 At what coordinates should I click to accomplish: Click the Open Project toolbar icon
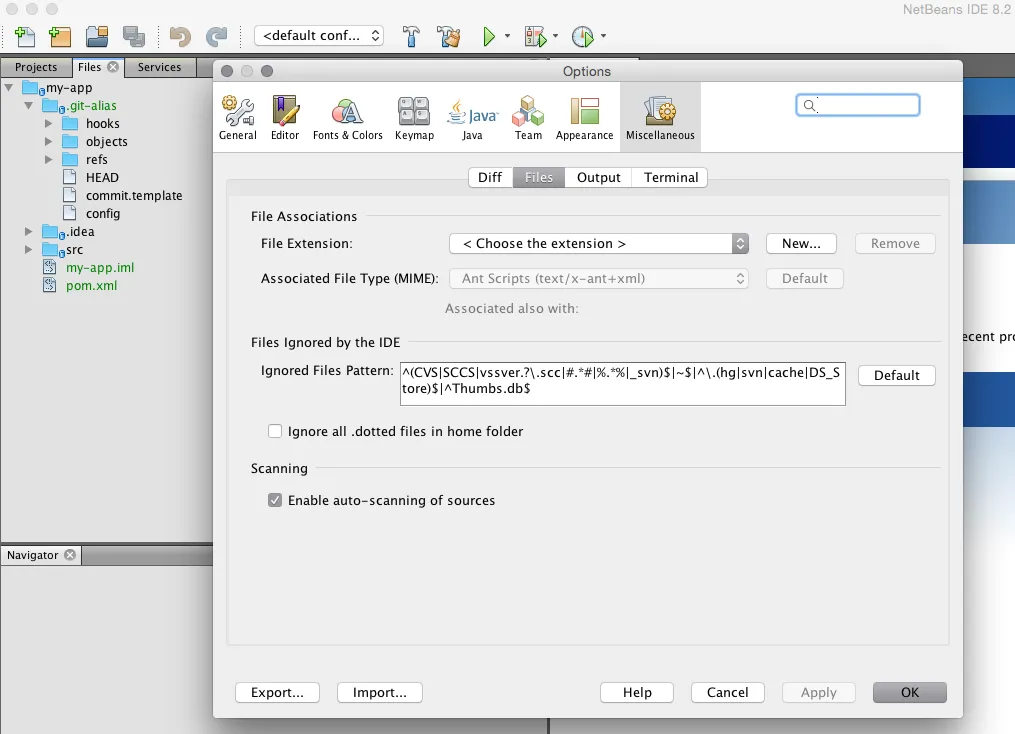[x=96, y=36]
